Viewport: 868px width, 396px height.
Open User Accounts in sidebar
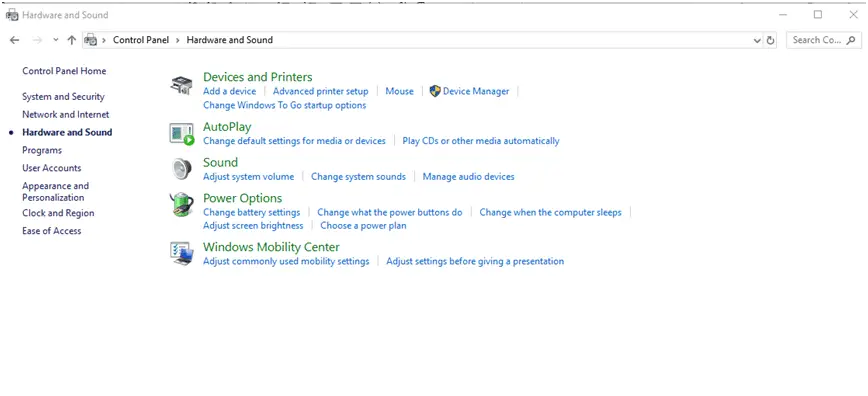pyautogui.click(x=51, y=168)
